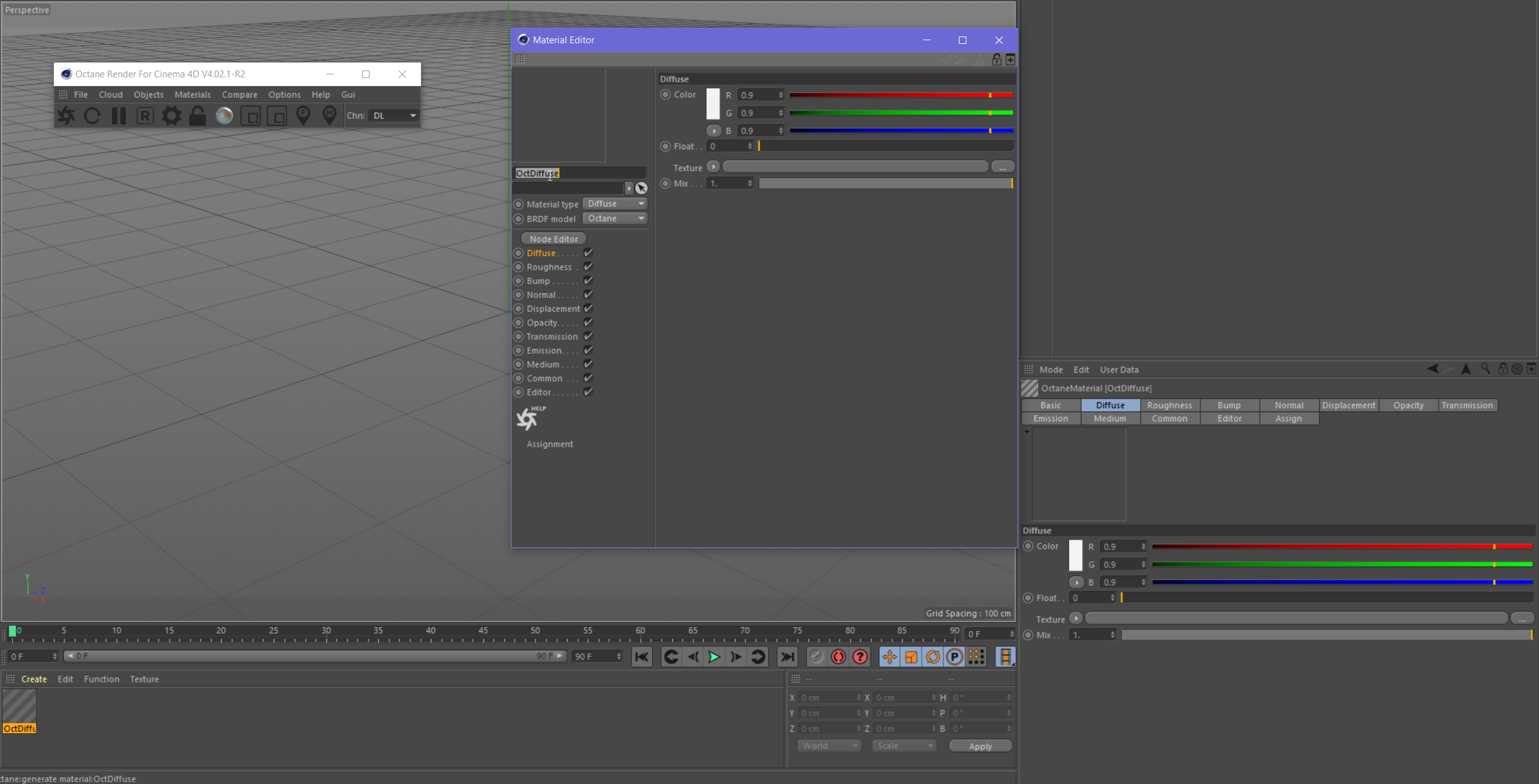Switch to the Roughness tab in attributes

1169,405
